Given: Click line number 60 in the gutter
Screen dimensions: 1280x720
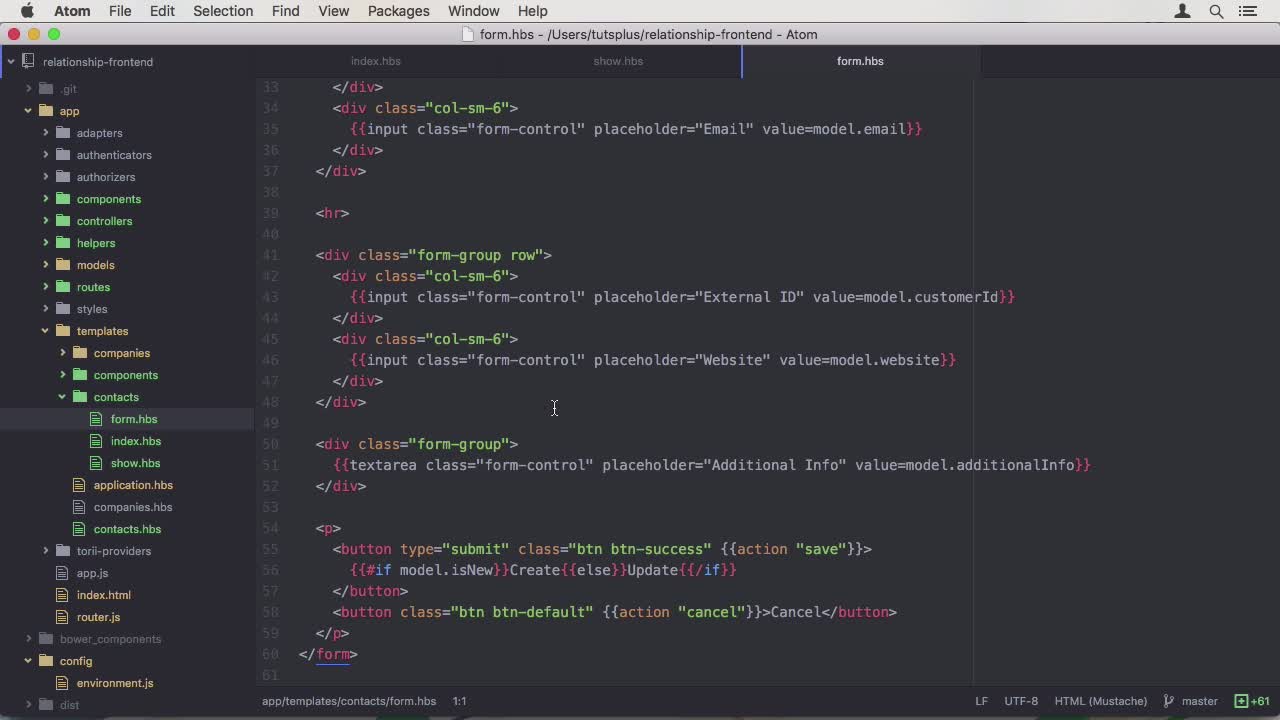Looking at the screenshot, I should (270, 654).
